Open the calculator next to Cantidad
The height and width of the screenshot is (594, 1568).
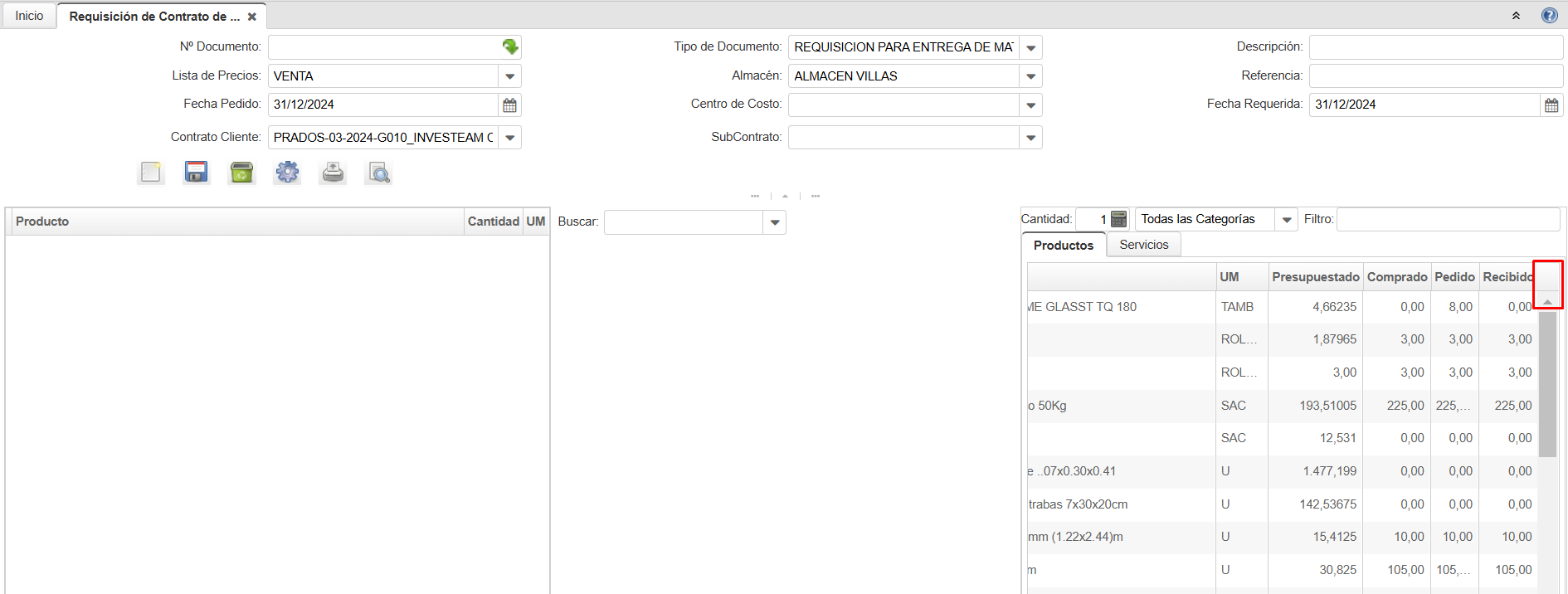1119,219
